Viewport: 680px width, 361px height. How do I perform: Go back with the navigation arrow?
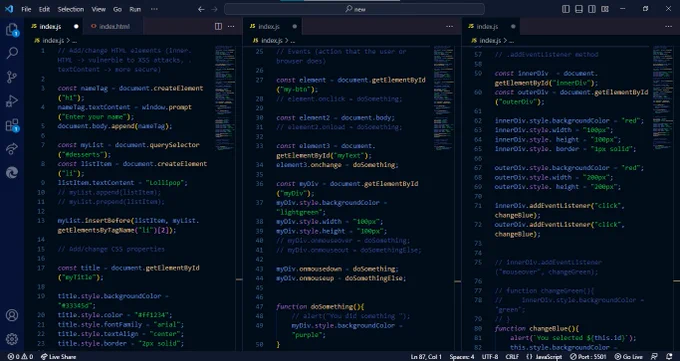tap(201, 9)
